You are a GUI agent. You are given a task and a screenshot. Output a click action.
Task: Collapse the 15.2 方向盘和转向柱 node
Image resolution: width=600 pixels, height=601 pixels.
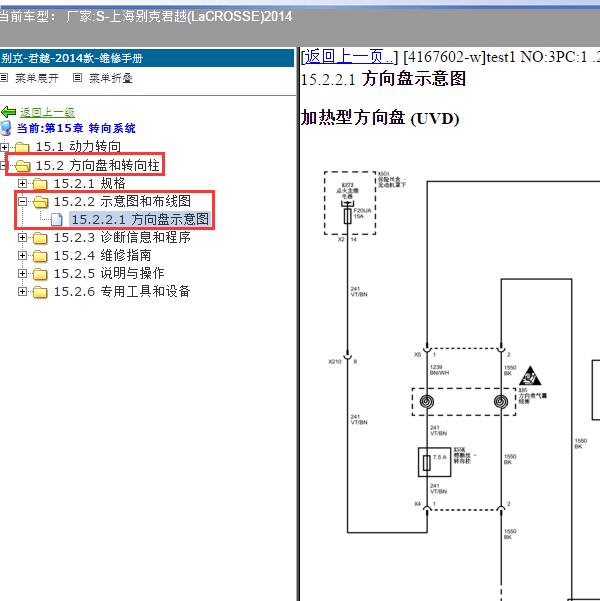click(3, 166)
